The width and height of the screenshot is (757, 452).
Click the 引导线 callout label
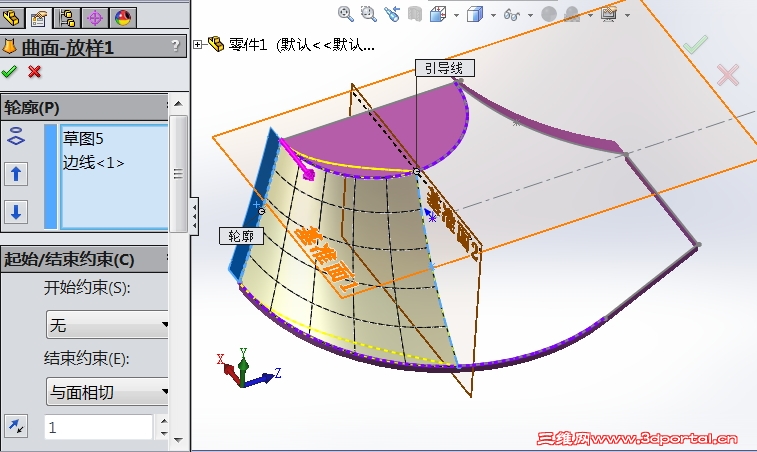(x=445, y=68)
